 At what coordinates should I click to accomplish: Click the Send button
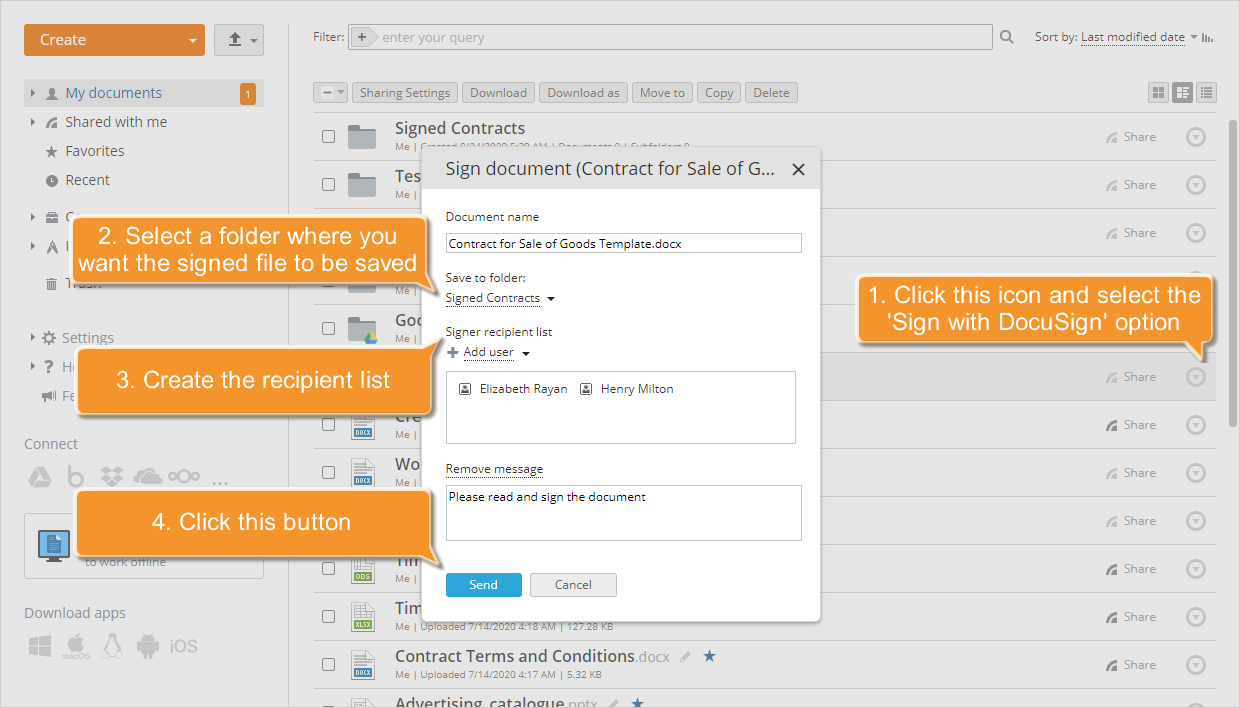click(x=483, y=584)
